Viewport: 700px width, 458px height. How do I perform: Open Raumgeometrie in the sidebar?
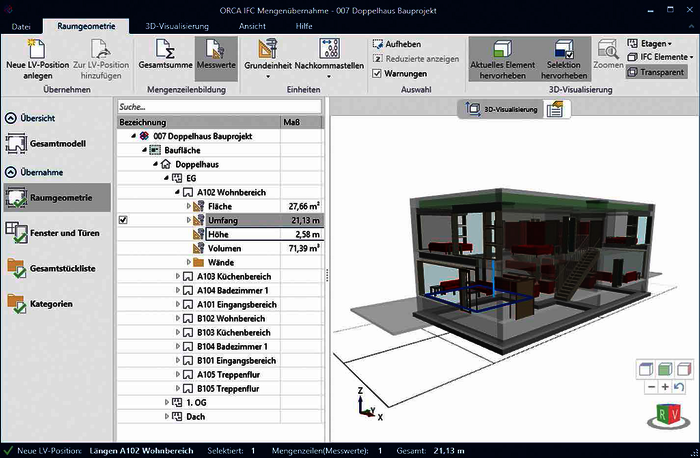click(57, 197)
